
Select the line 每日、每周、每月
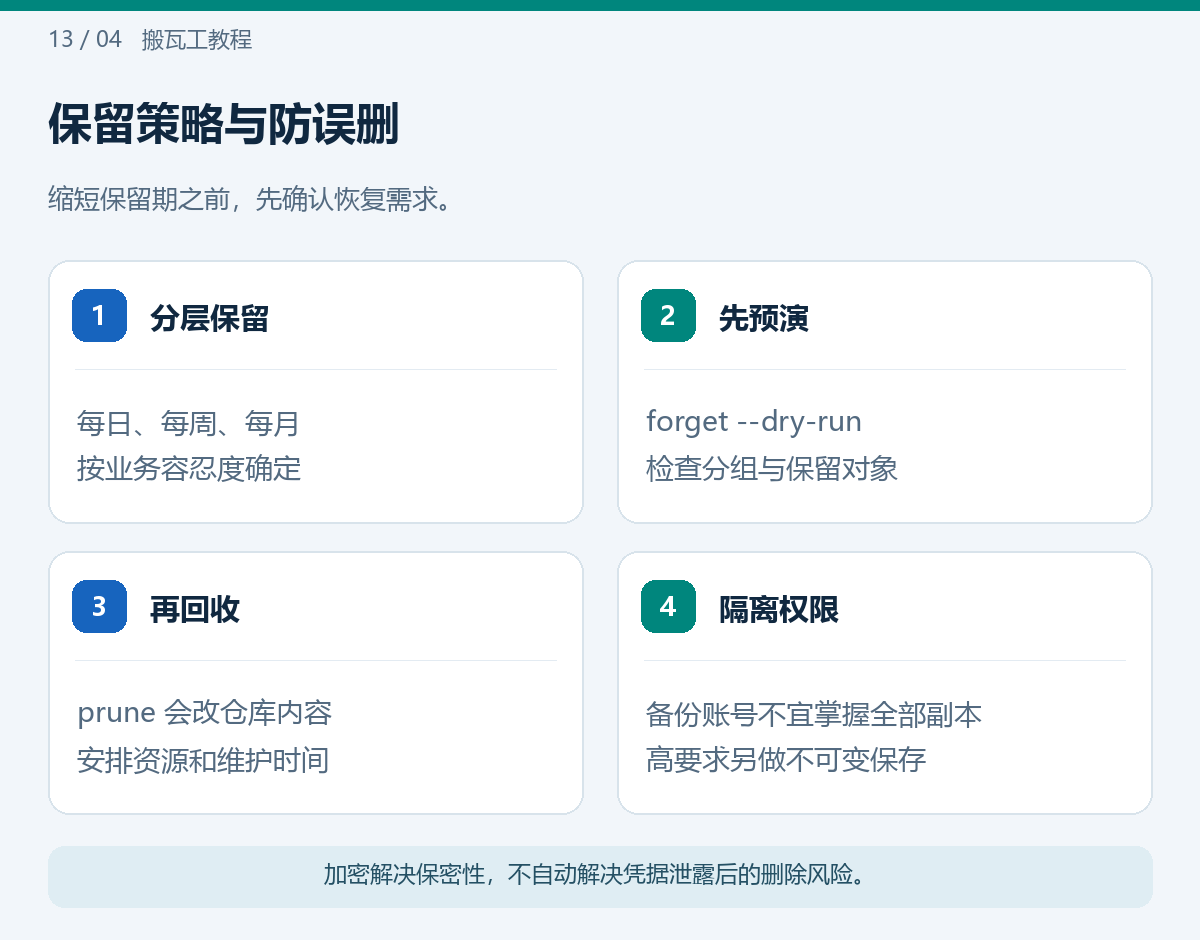pyautogui.click(x=188, y=423)
